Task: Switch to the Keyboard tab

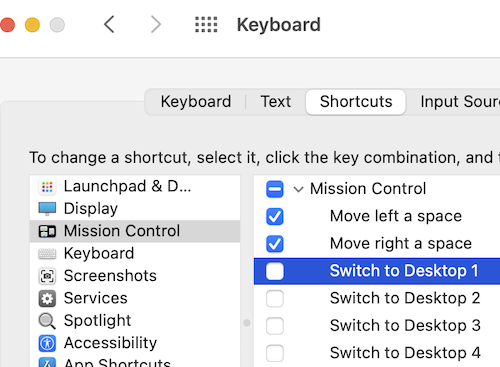Action: (196, 102)
